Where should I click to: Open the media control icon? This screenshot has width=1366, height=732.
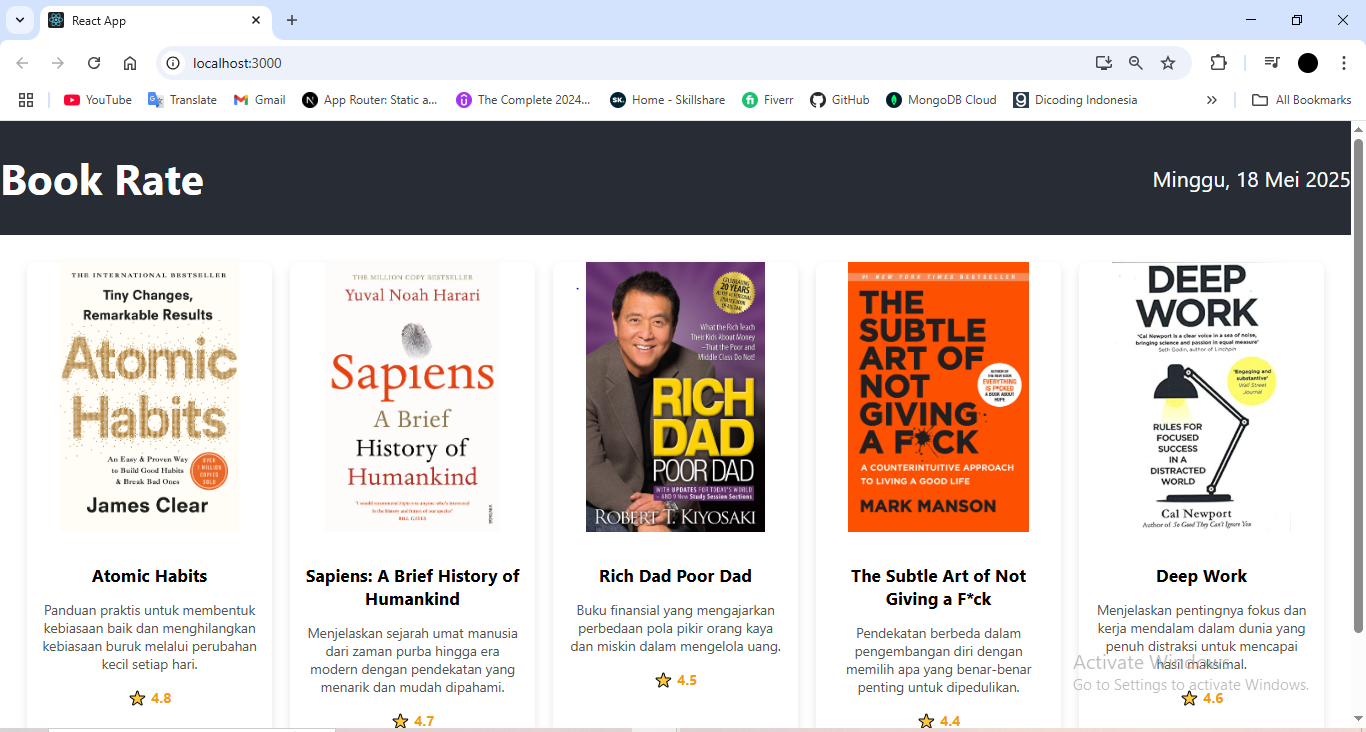[x=1272, y=63]
